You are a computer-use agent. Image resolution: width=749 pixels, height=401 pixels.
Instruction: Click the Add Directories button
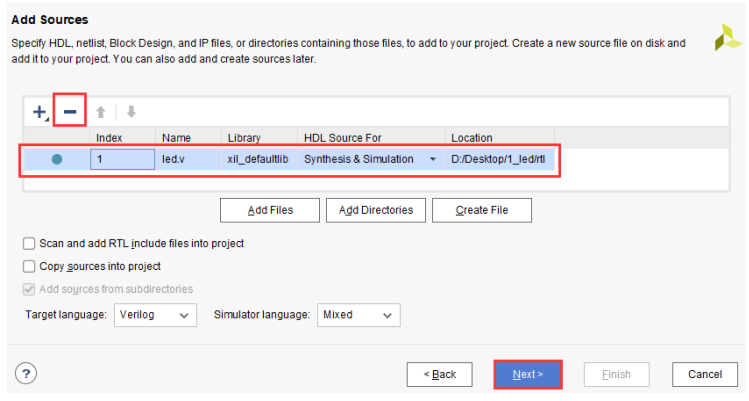point(376,210)
